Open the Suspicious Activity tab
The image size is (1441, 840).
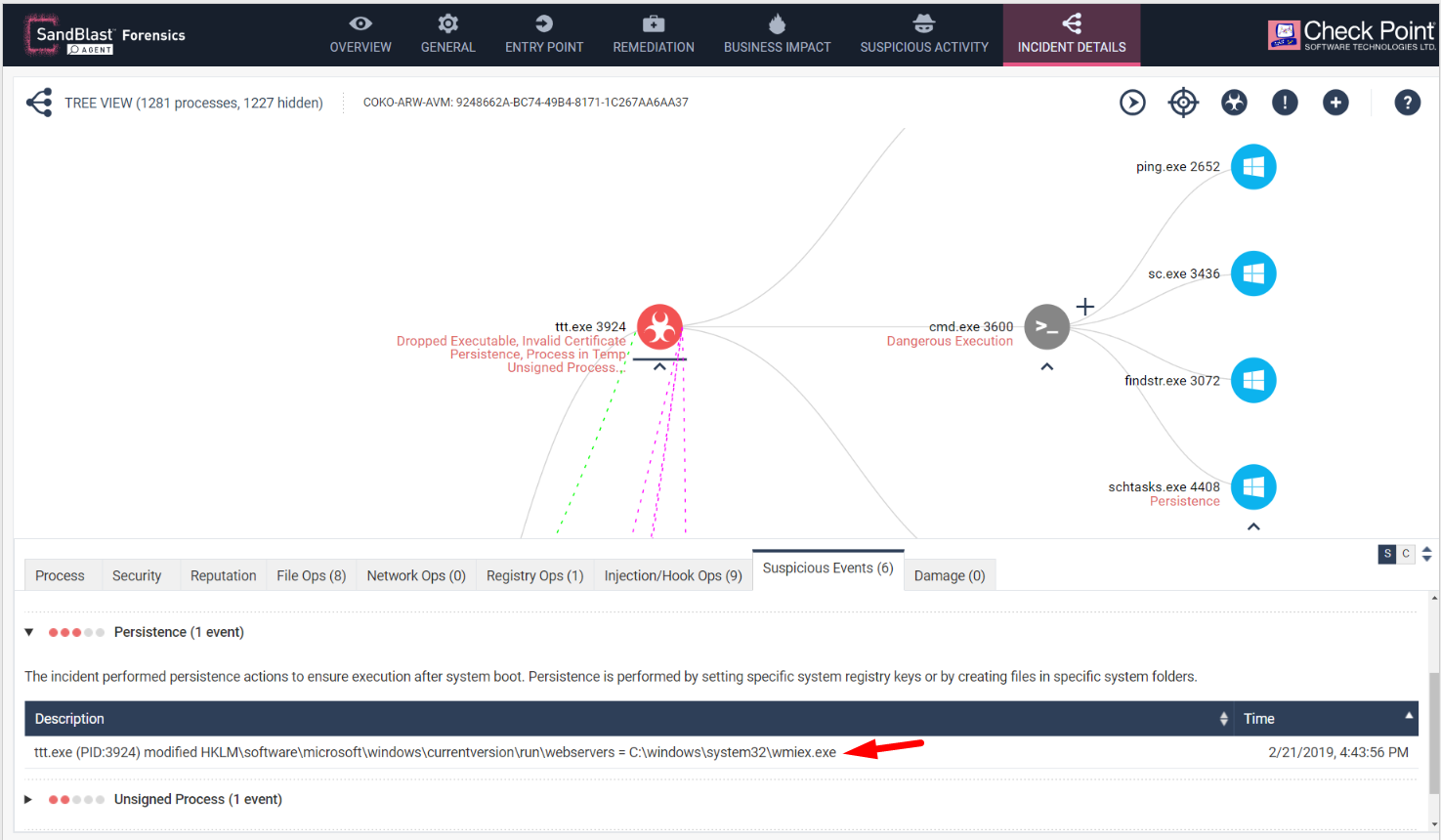coord(924,34)
